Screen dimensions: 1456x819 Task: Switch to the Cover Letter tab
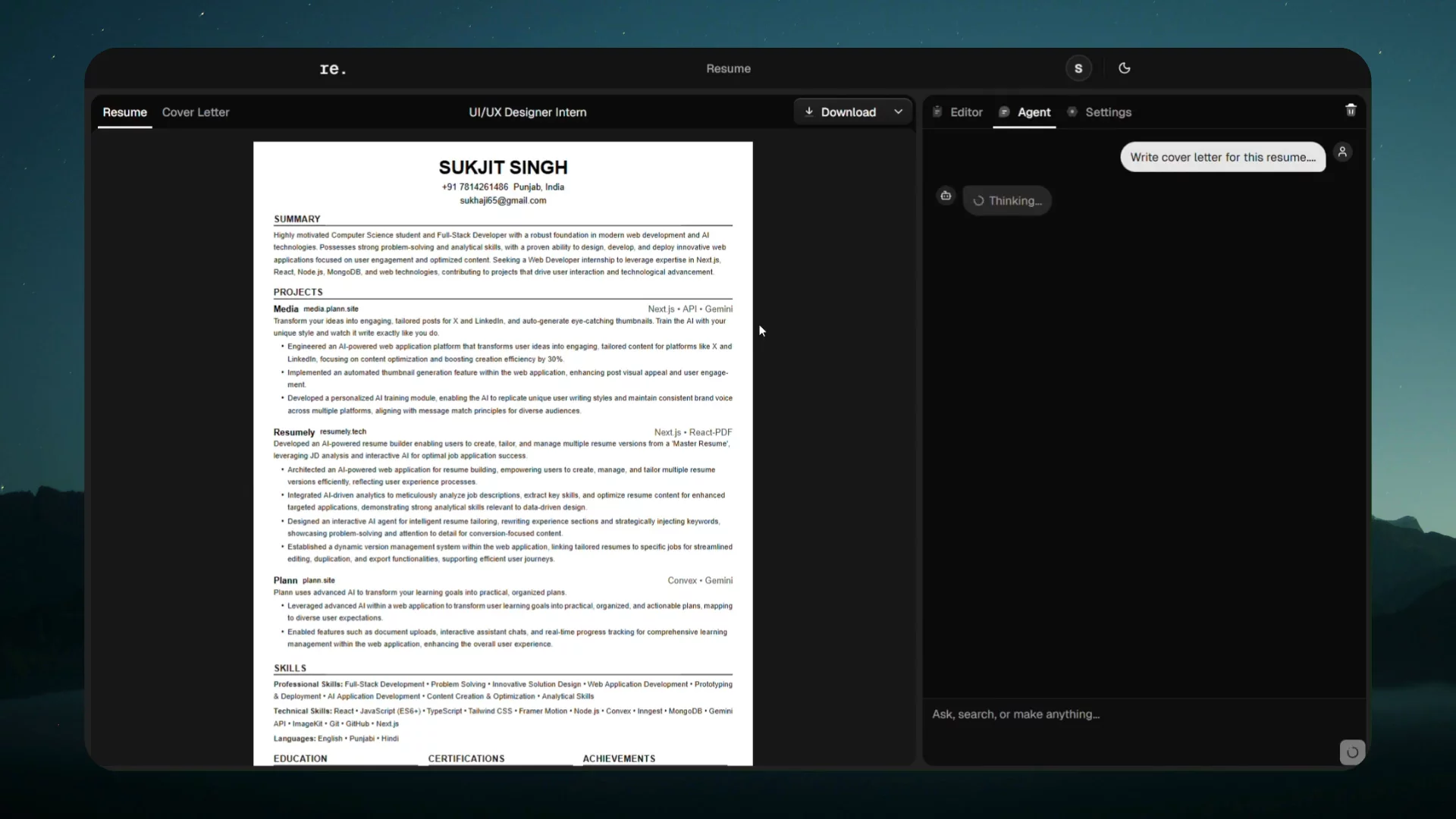(196, 112)
